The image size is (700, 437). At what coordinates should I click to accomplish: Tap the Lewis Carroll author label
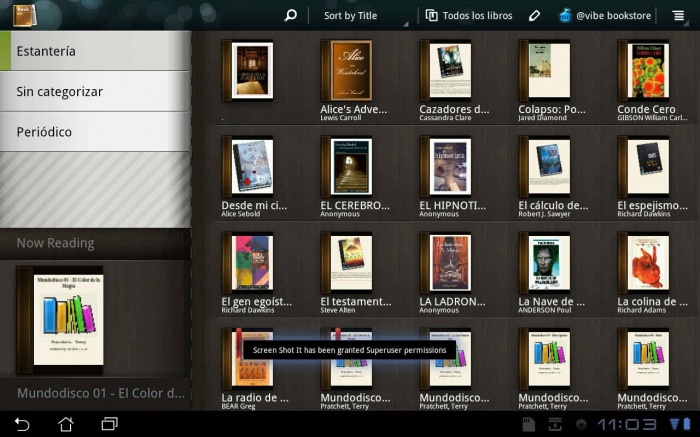coord(341,118)
